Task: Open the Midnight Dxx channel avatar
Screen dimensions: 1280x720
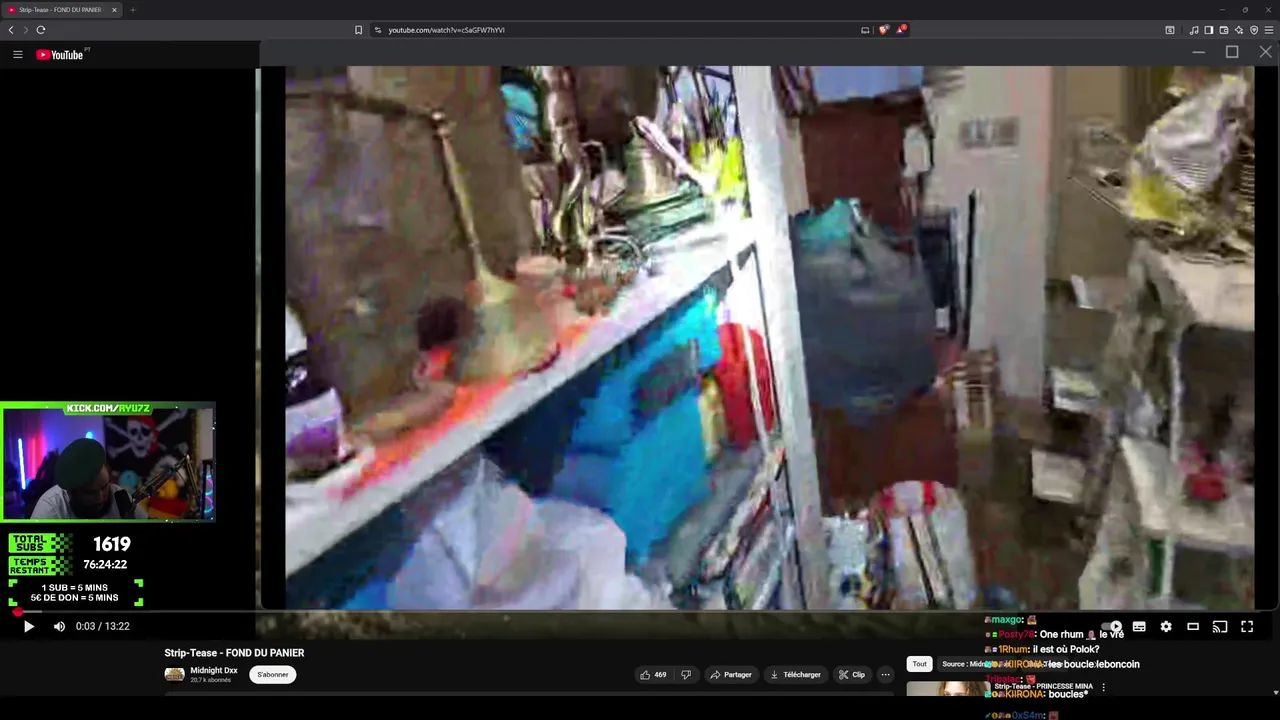Action: tap(174, 674)
